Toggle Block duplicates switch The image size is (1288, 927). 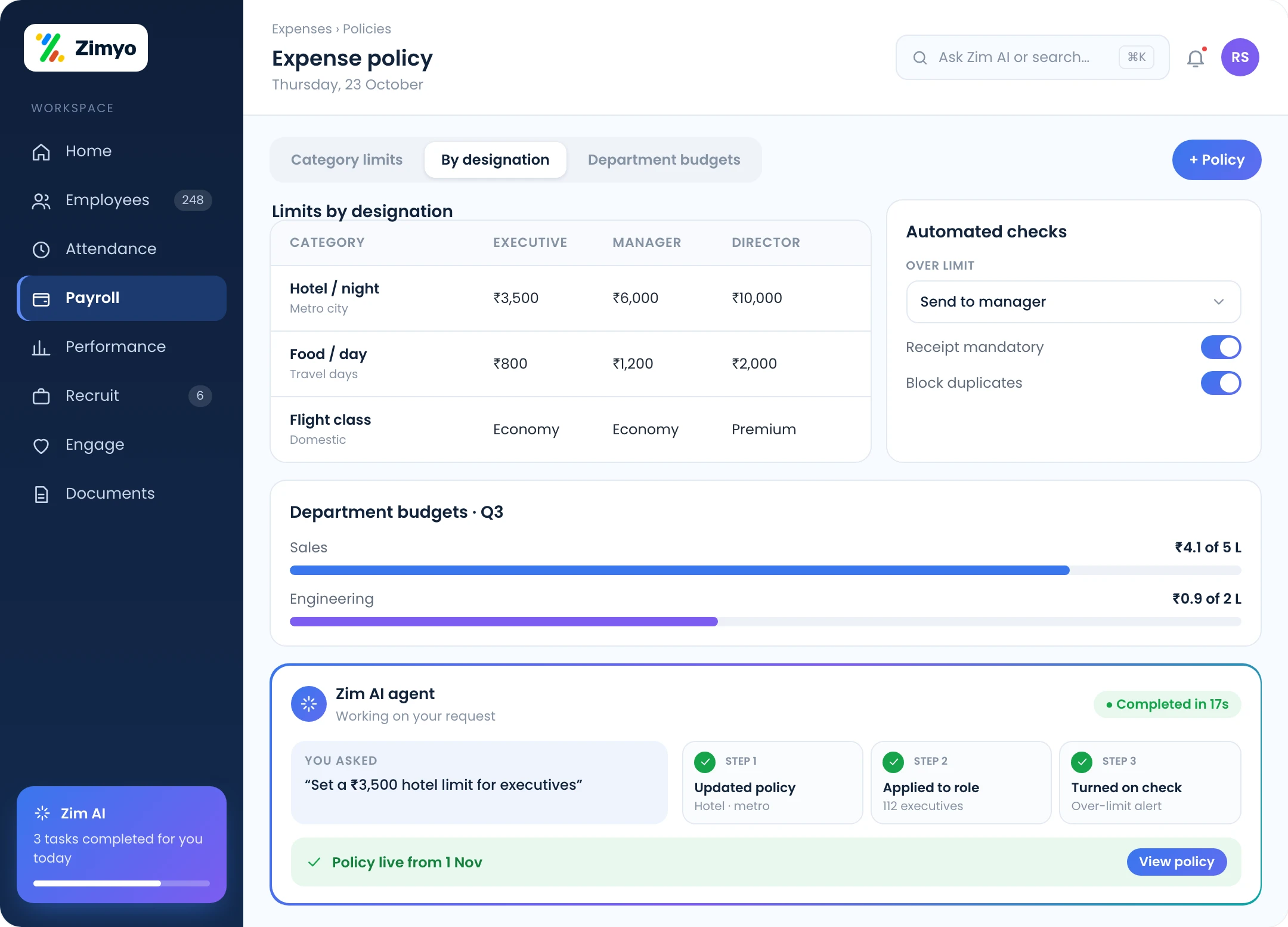click(x=1221, y=383)
